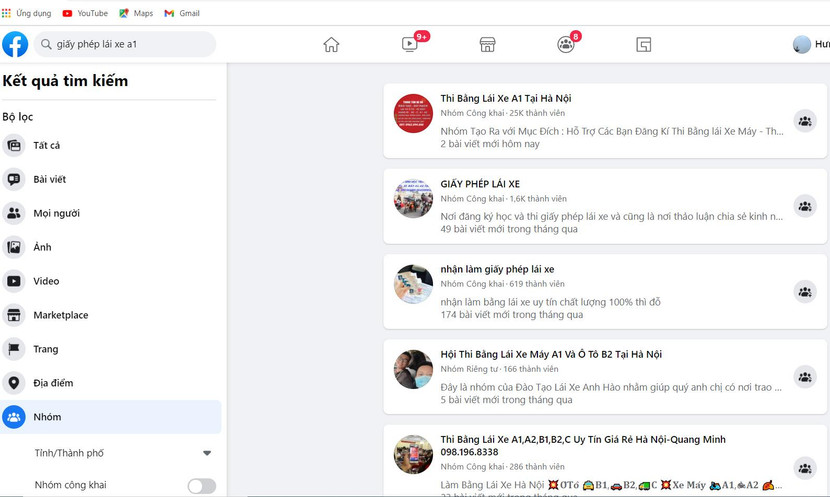This screenshot has height=497, width=830.
Task: Open the Marketplace storefront icon in top bar
Action: (487, 44)
